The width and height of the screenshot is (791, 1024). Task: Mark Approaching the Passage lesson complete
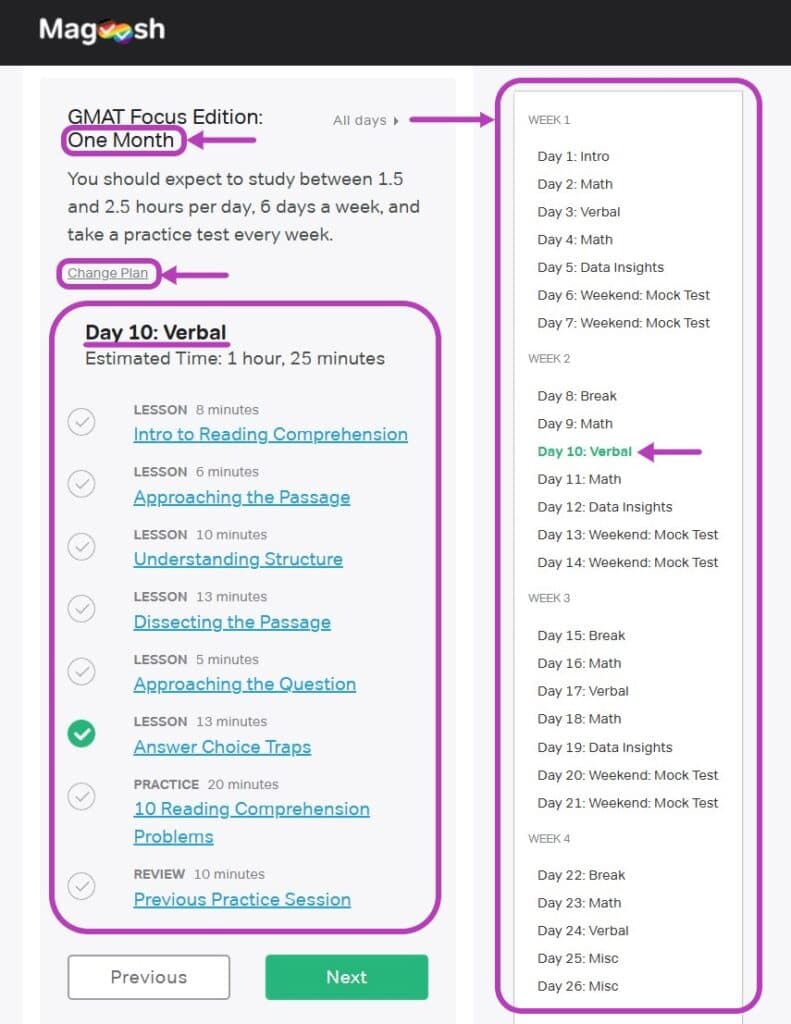click(x=82, y=484)
